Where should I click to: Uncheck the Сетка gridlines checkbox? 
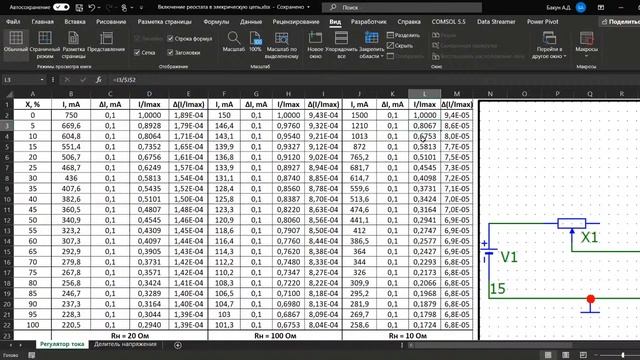coord(137,53)
